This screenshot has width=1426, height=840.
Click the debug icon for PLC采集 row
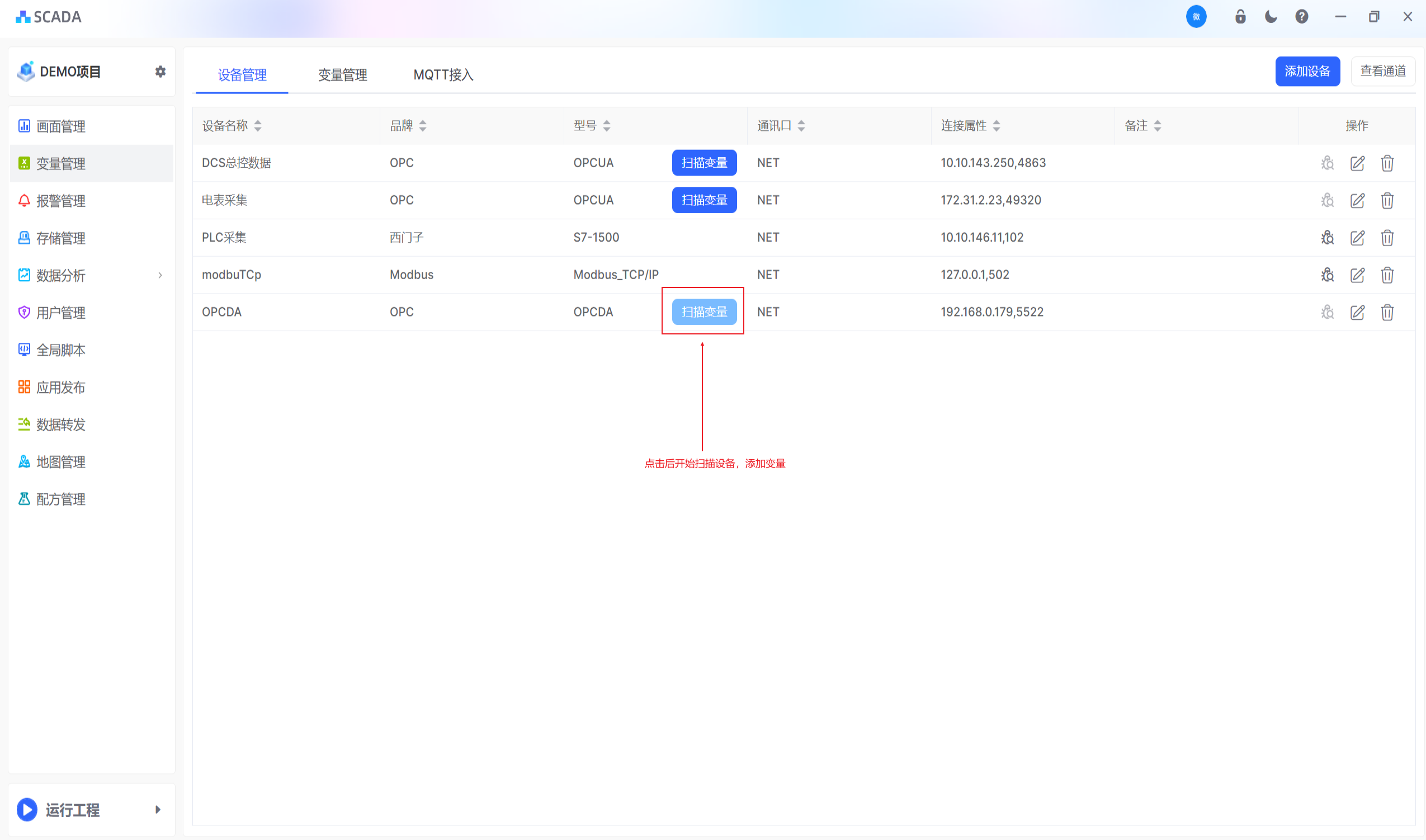point(1327,238)
